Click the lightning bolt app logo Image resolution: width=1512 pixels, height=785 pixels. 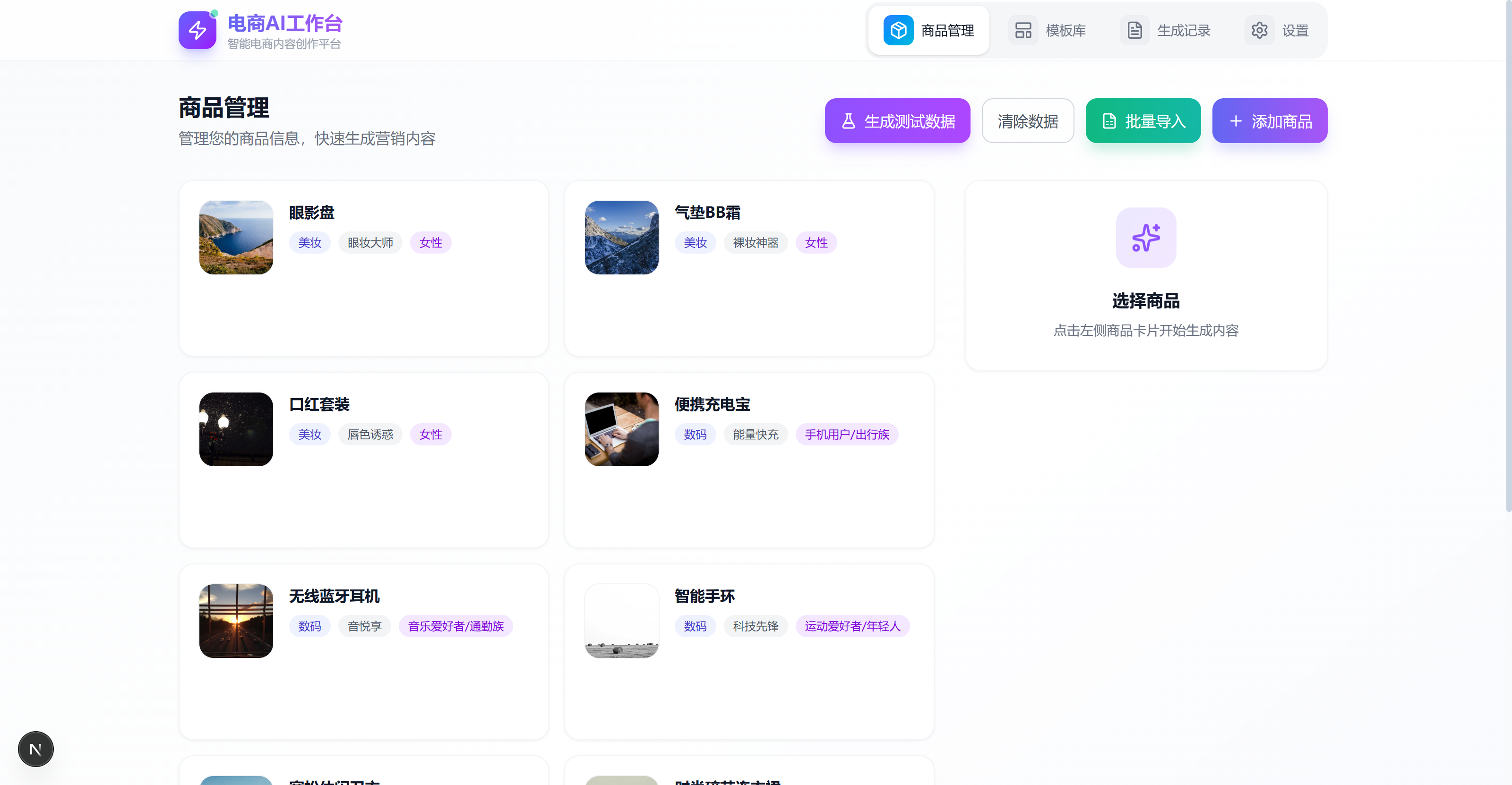(197, 30)
